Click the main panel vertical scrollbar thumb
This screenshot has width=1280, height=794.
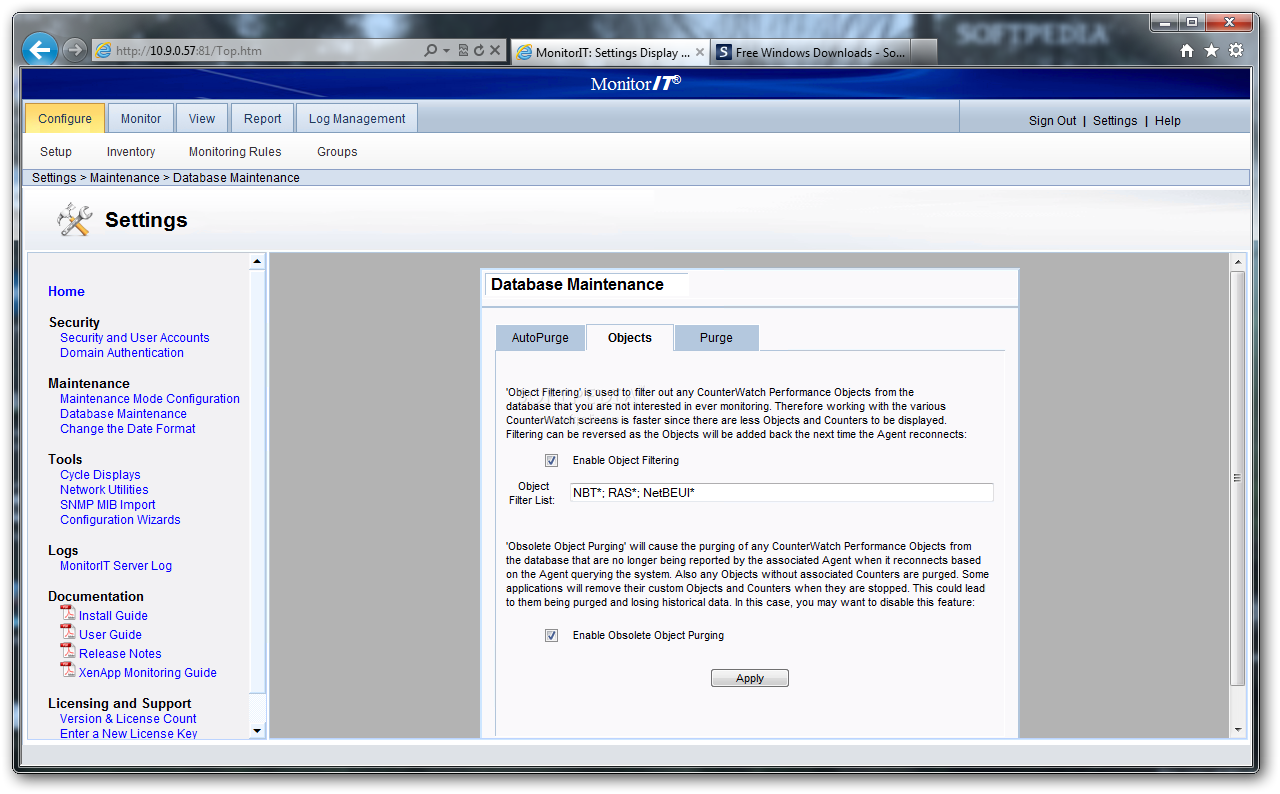pos(1238,478)
